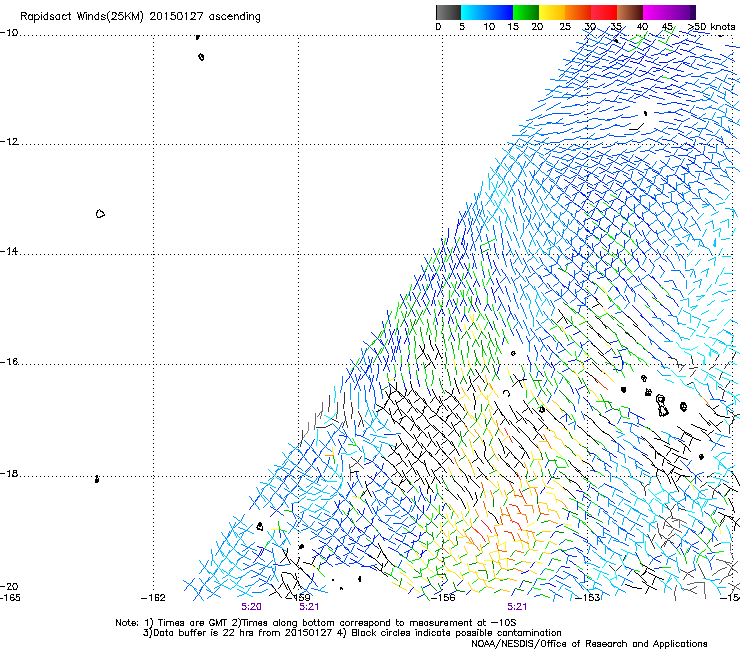The width and height of the screenshot is (740, 650).
Task: Click the '>50 knots' legend label
Action: (x=711, y=27)
